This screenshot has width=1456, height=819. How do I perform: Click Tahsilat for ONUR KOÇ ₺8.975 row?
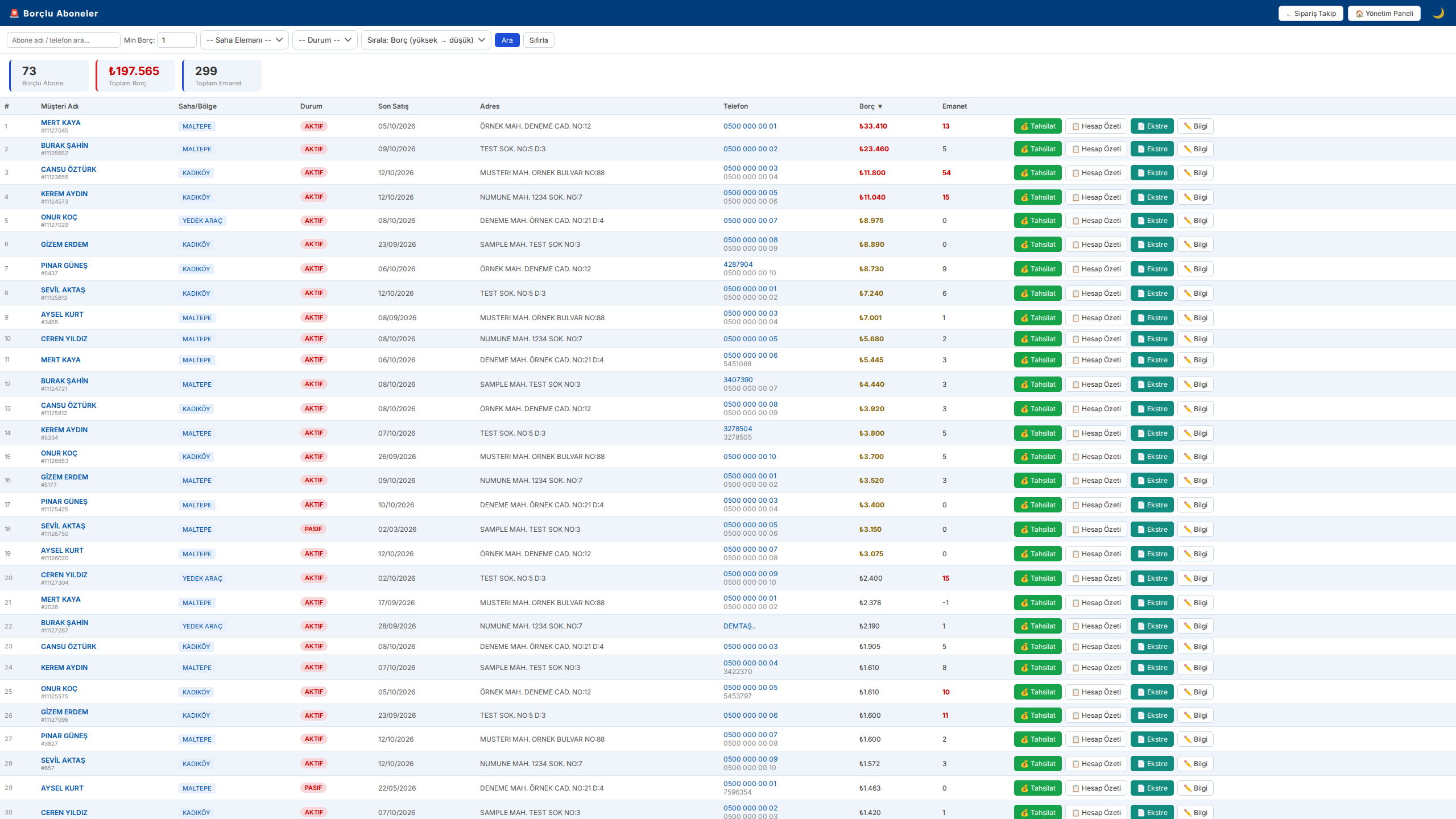(1037, 221)
